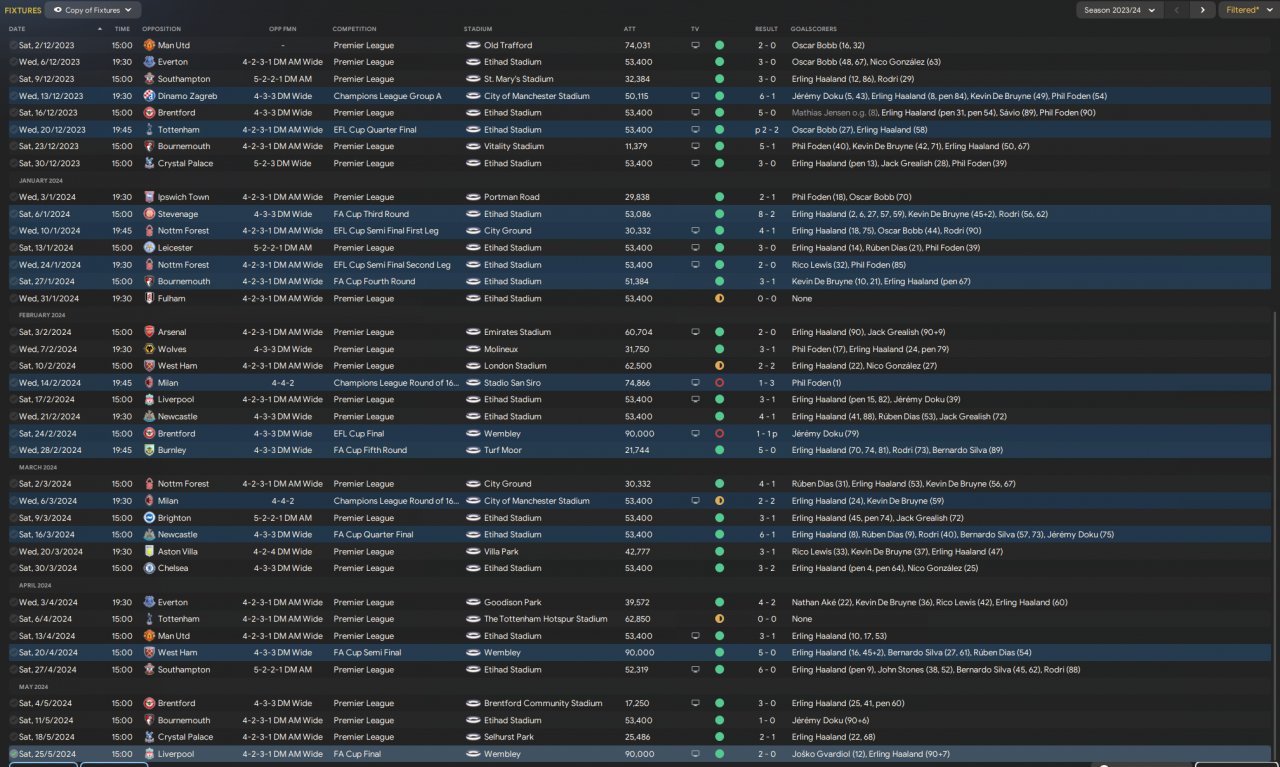Click the Chelsea club badge
The height and width of the screenshot is (767, 1280).
click(148, 568)
